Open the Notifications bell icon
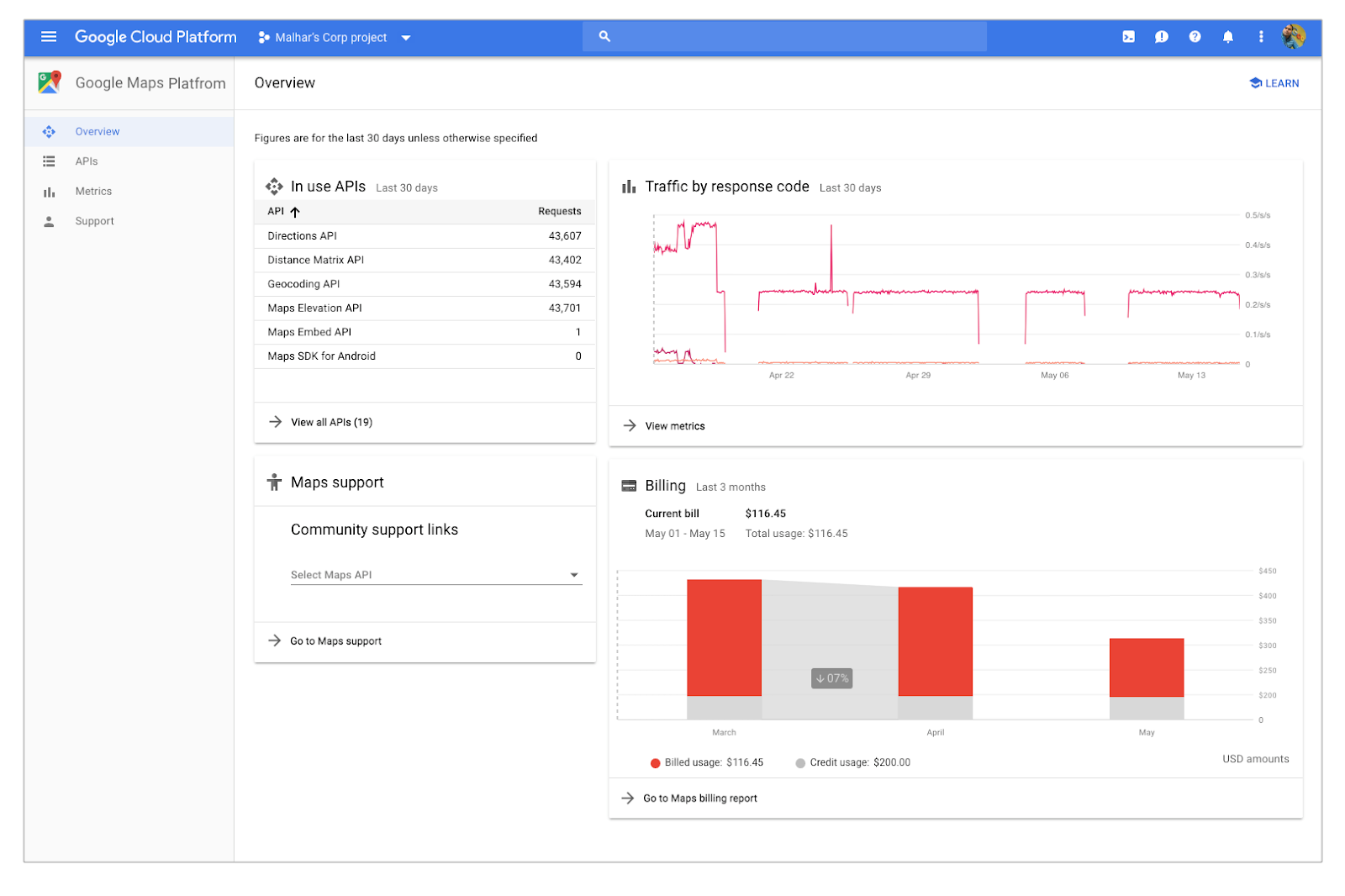The image size is (1345, 896). coord(1227,37)
